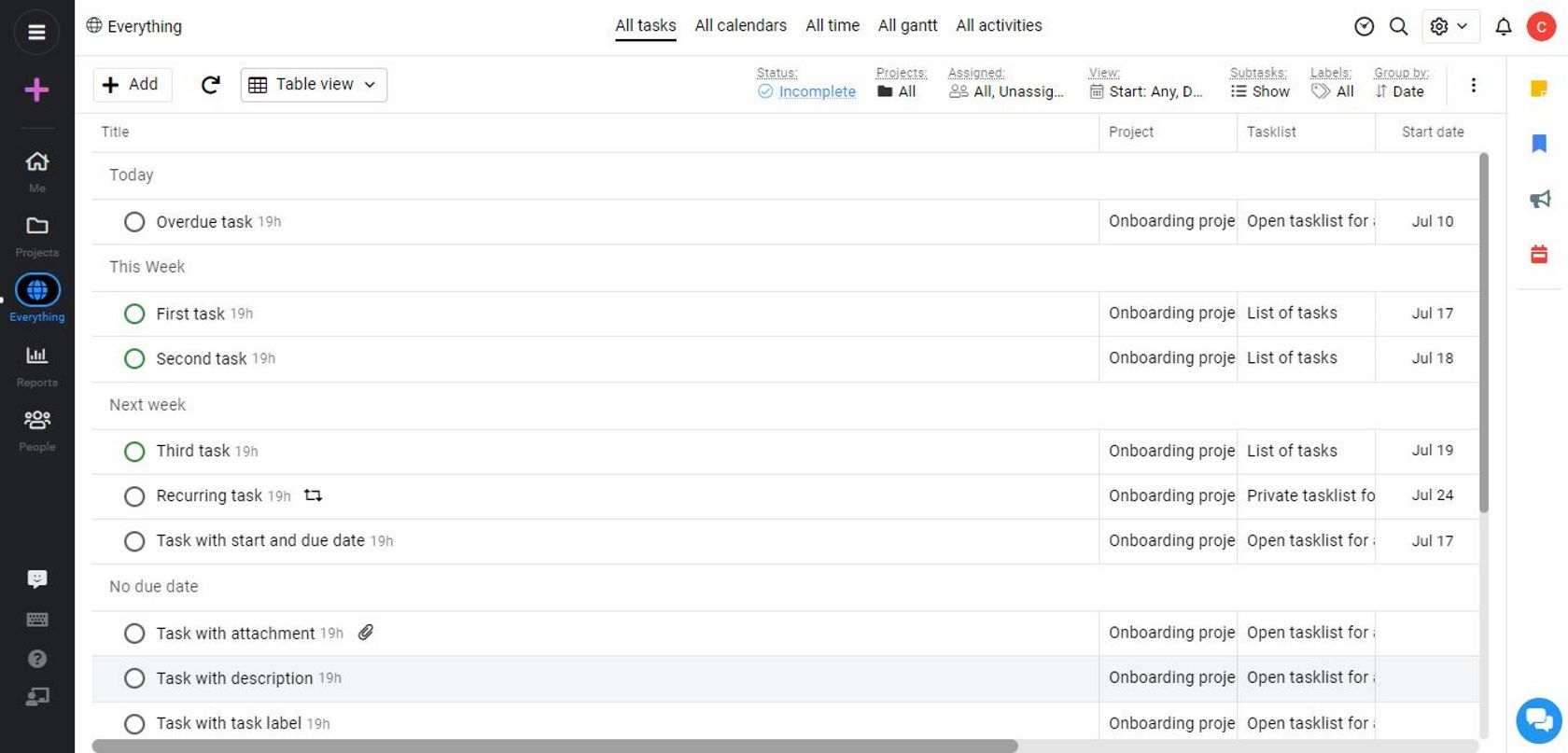
Task: Open notifications bell
Action: pyautogui.click(x=1503, y=27)
